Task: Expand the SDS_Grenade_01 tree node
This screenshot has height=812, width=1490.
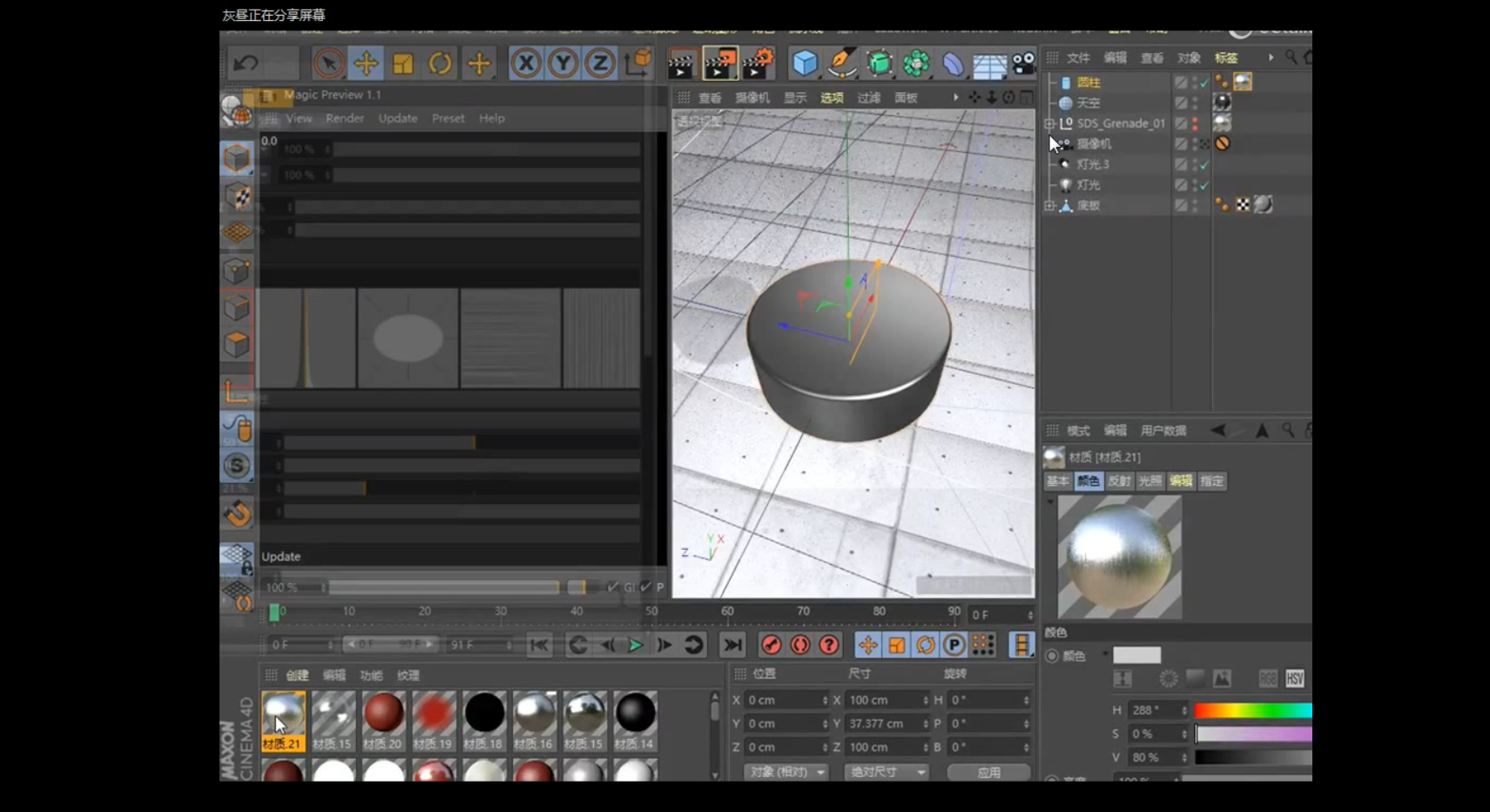Action: [1050, 124]
